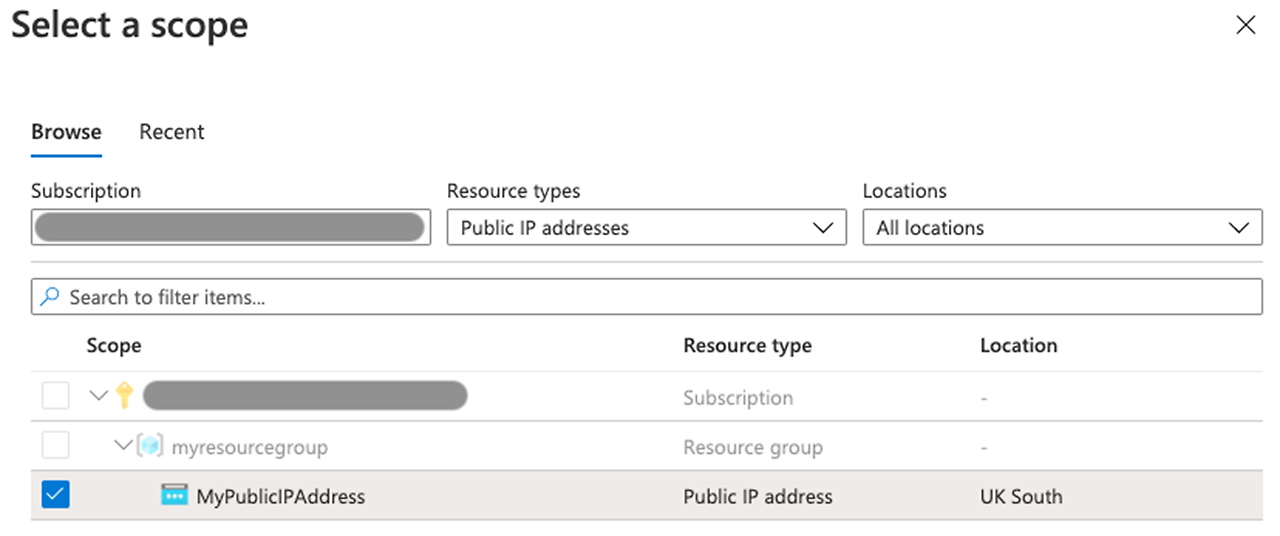Click the Resource group type cell
Image resolution: width=1280 pixels, height=536 pixels.
(753, 447)
